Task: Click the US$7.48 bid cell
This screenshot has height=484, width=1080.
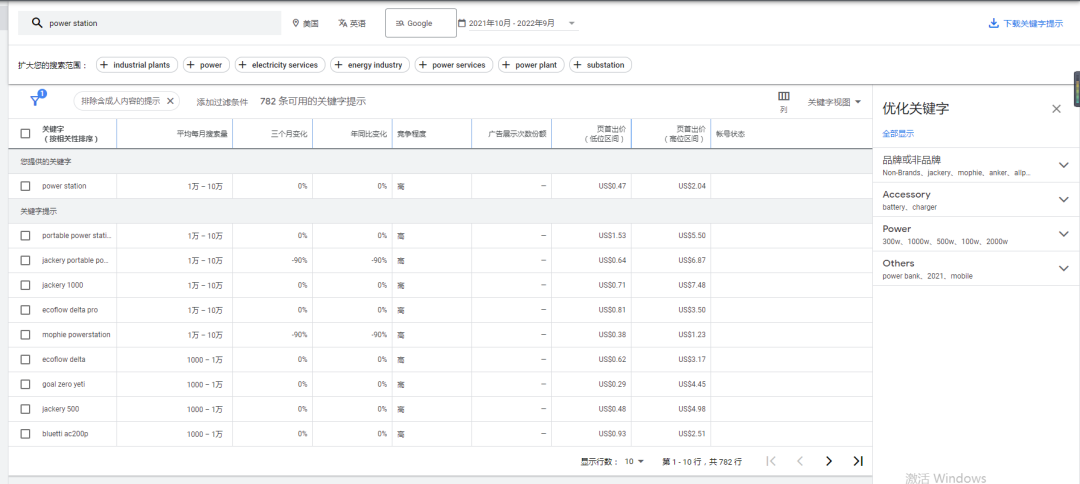Action: click(692, 285)
